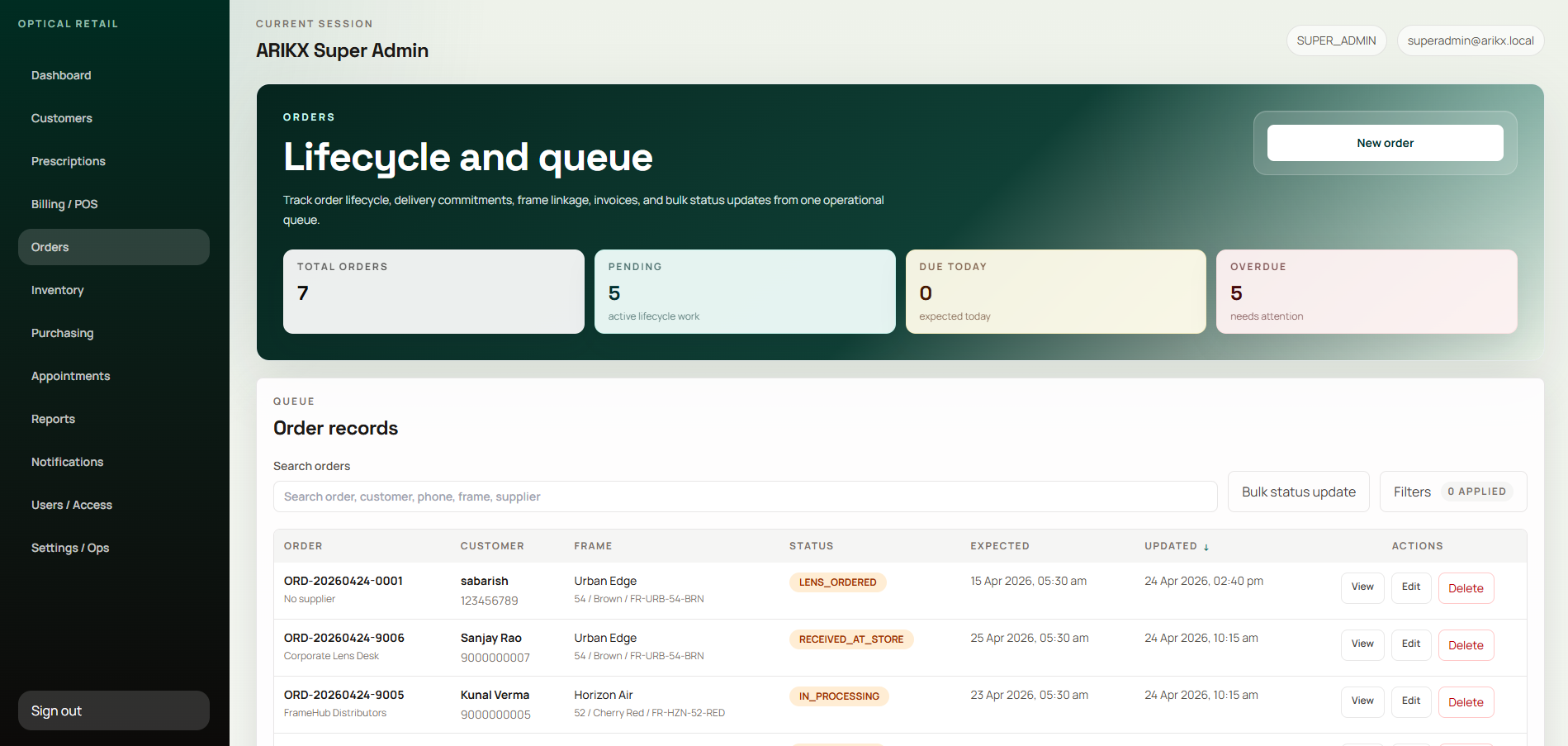This screenshot has height=746, width=1568.
Task: Edit Sanjay Rao's order
Action: pos(1410,644)
